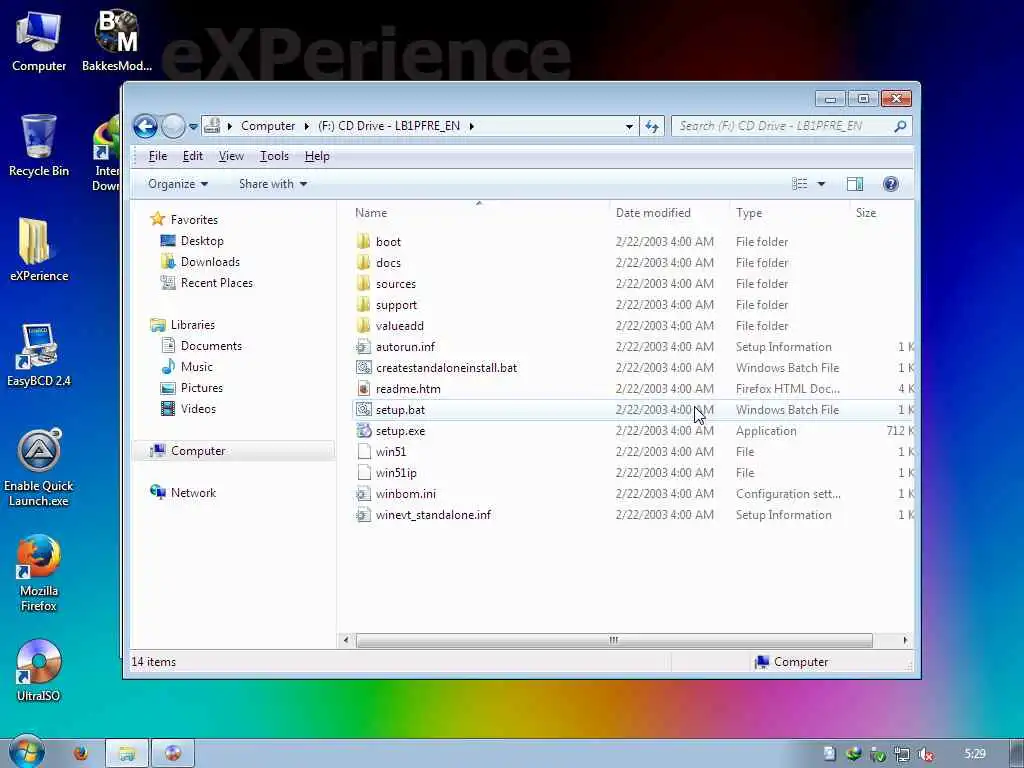Image resolution: width=1024 pixels, height=768 pixels.
Task: Click the drive icon in address bar
Action: [x=212, y=125]
